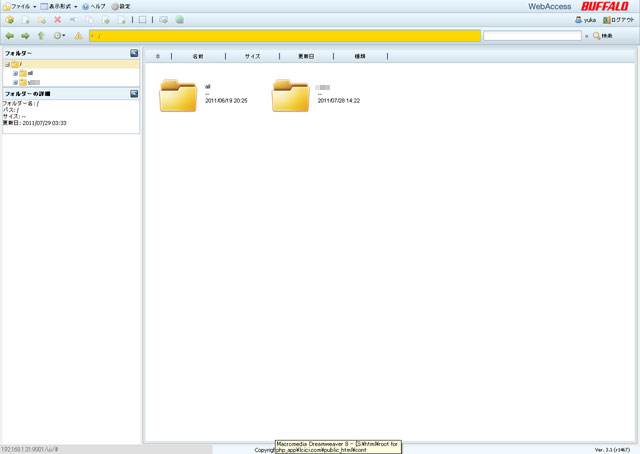Click the green globe toolbar icon
This screenshot has height=454, width=640.
coord(179,20)
